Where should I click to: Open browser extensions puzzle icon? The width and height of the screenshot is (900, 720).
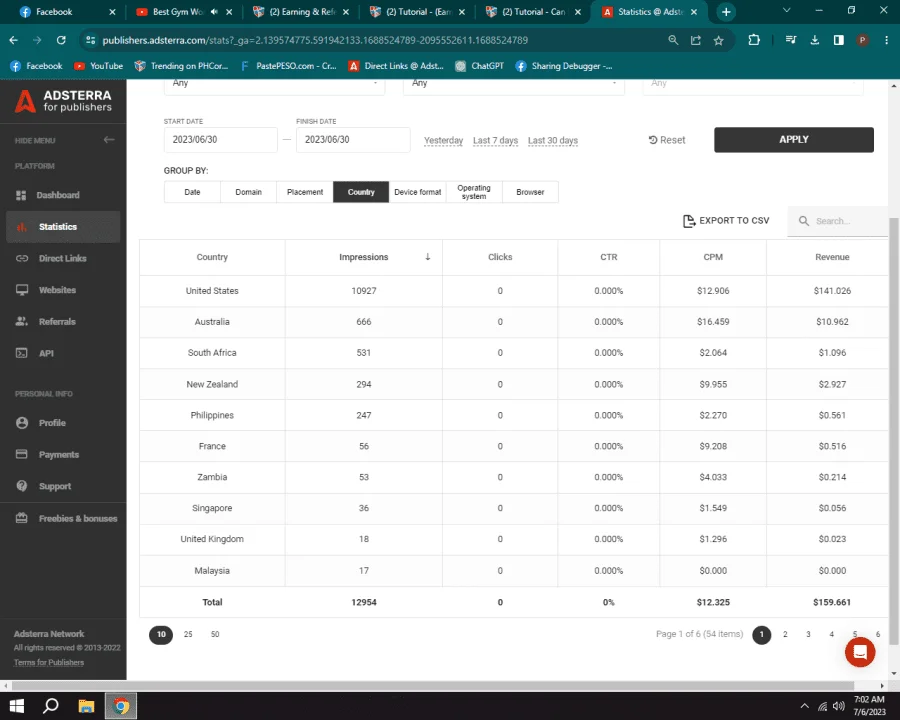pos(754,40)
